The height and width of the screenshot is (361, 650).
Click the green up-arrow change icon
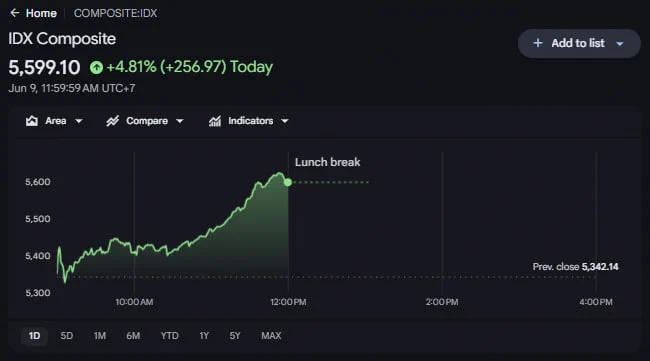tap(96, 67)
